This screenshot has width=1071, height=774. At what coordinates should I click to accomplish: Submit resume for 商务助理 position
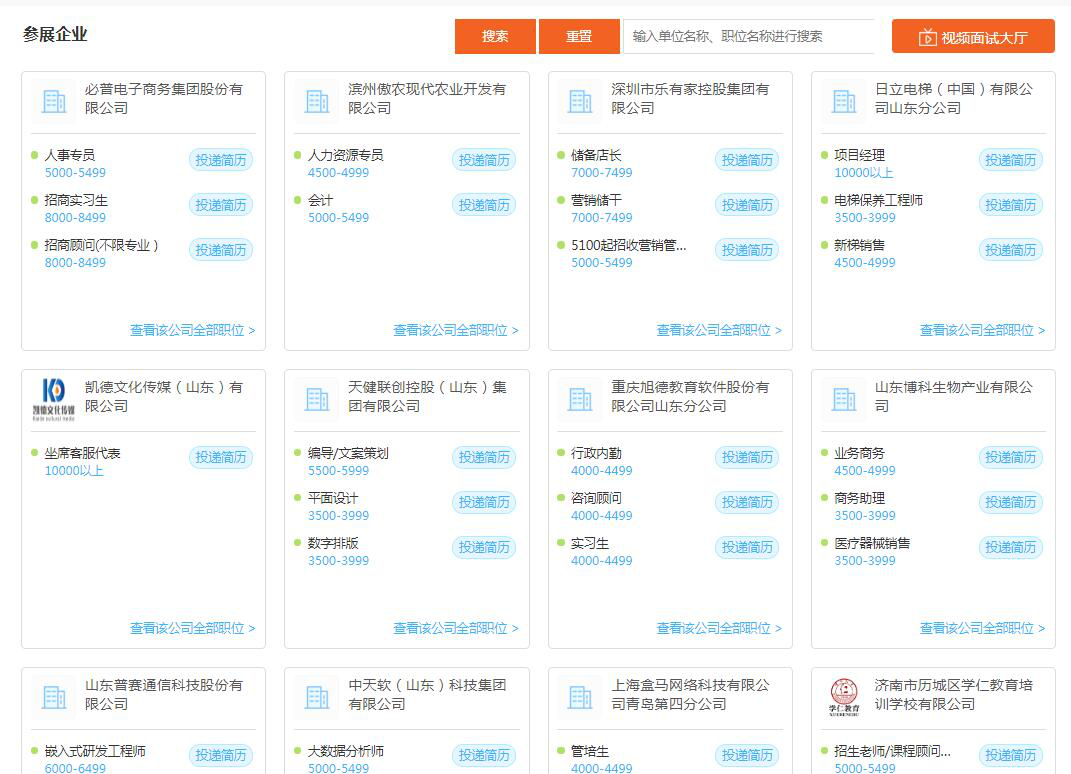pos(1010,502)
